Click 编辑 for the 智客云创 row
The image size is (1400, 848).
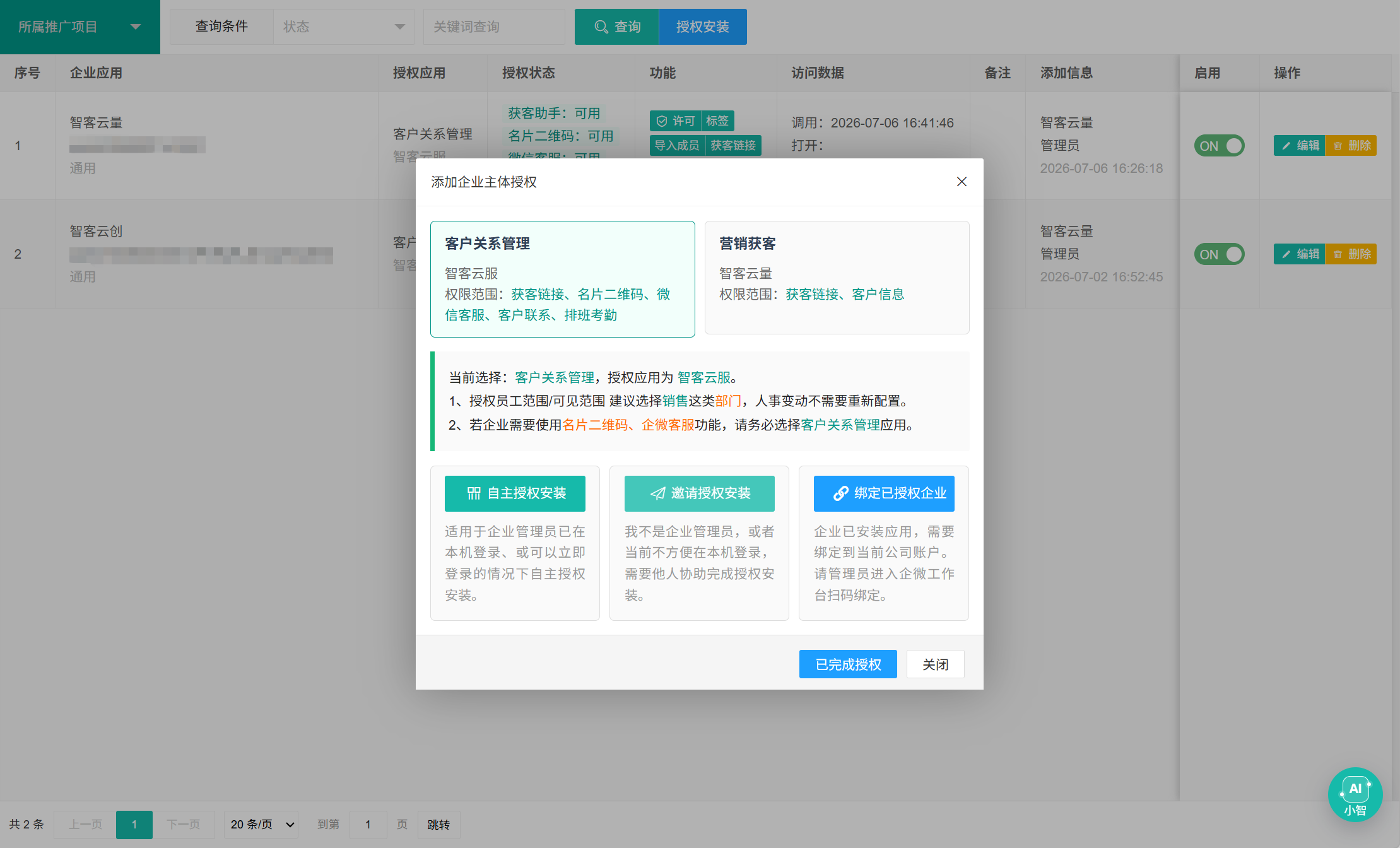[x=1300, y=254]
